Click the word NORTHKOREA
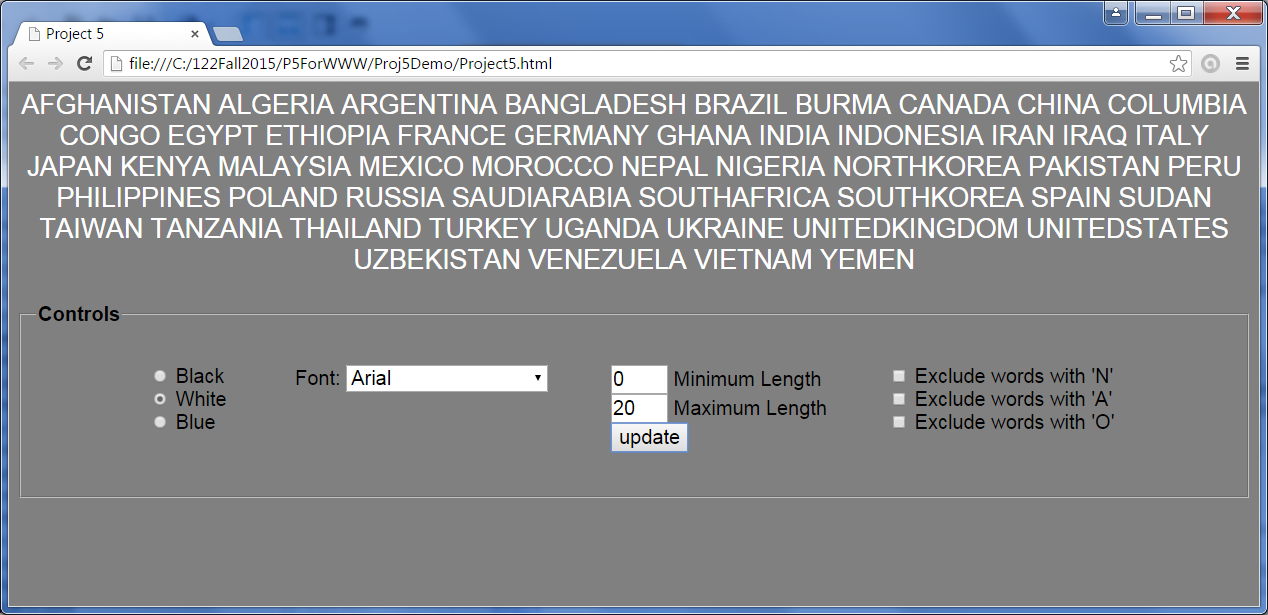Screen dimensions: 1268x615 (927, 167)
